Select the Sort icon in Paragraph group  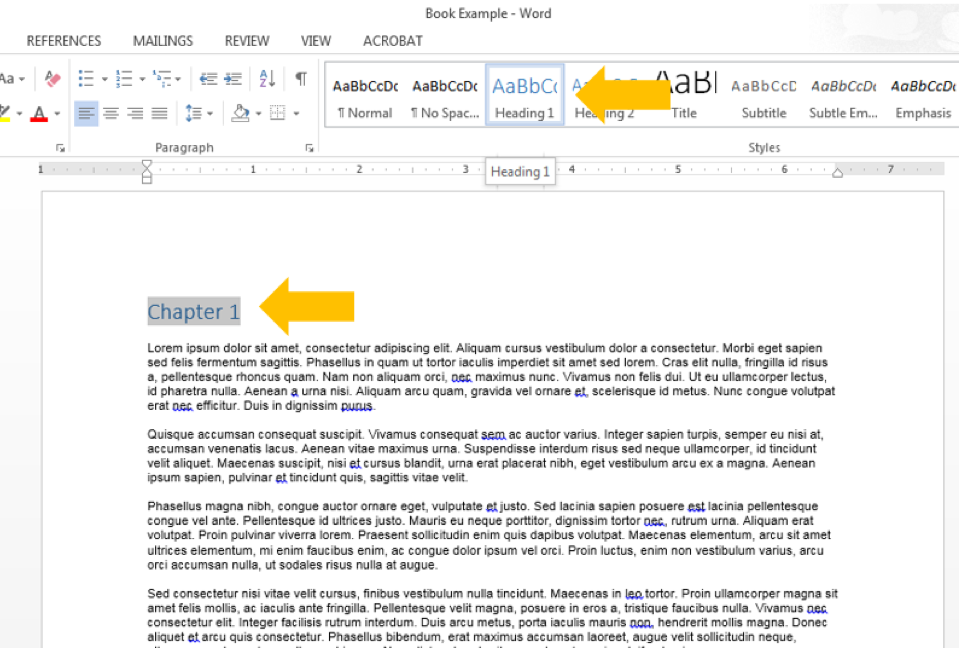[x=265, y=78]
